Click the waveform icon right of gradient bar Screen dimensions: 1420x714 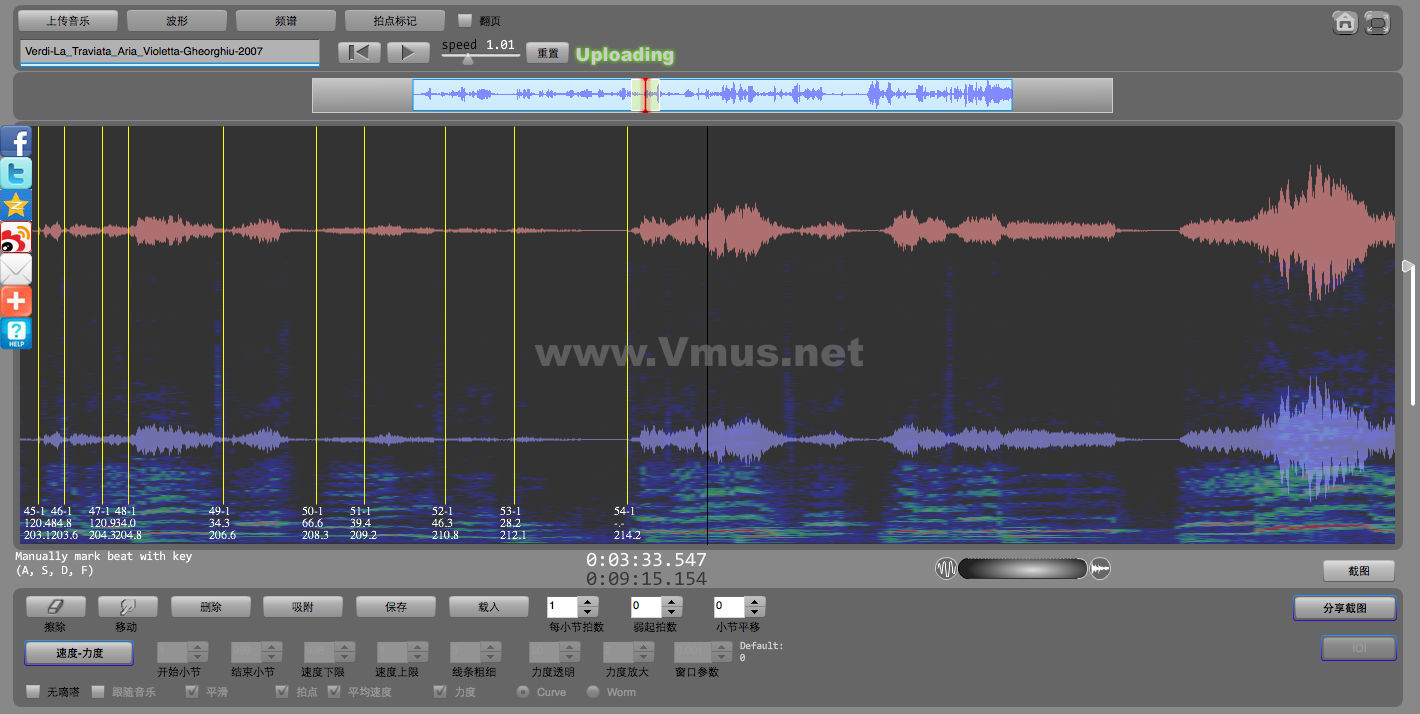[1100, 569]
